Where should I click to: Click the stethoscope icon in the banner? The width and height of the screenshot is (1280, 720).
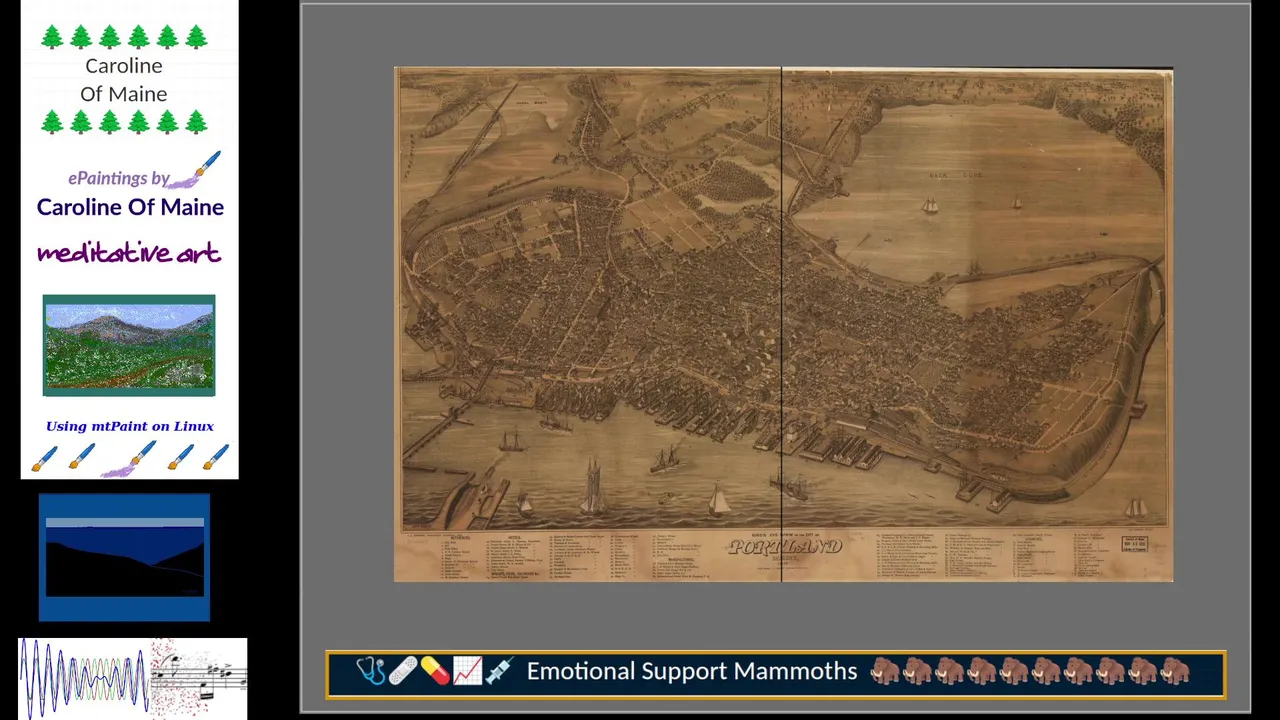(370, 671)
